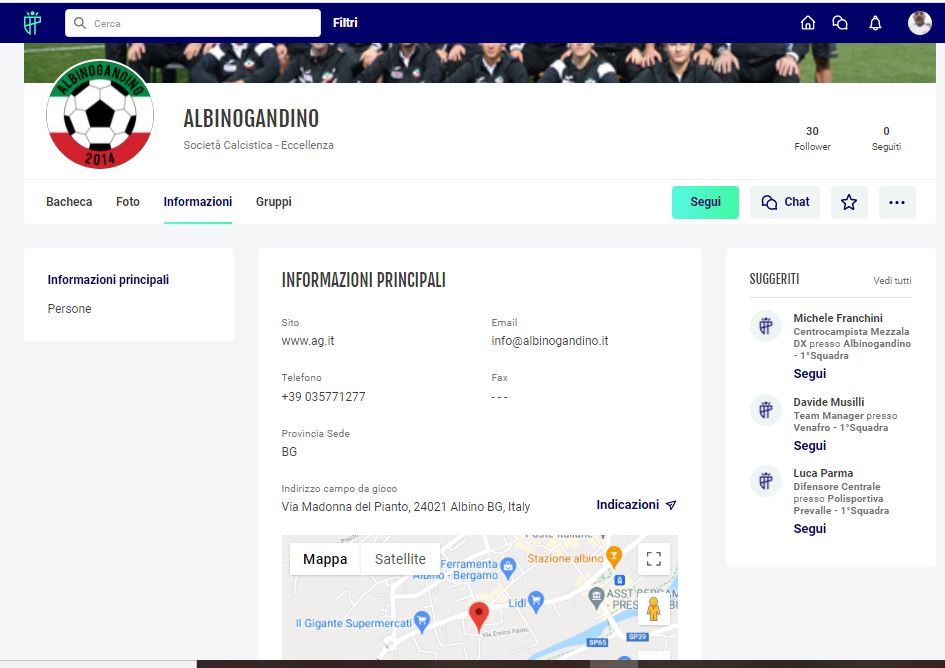
Task: Open Indicazioni directions link
Action: click(636, 505)
